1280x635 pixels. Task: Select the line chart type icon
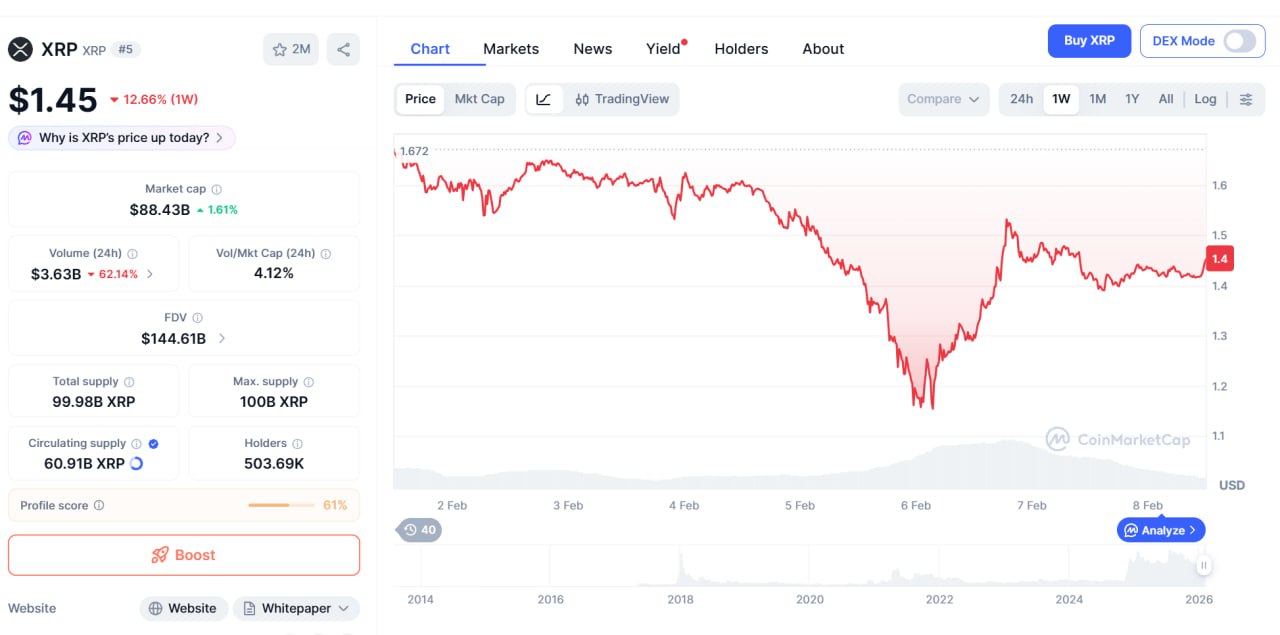tap(544, 99)
